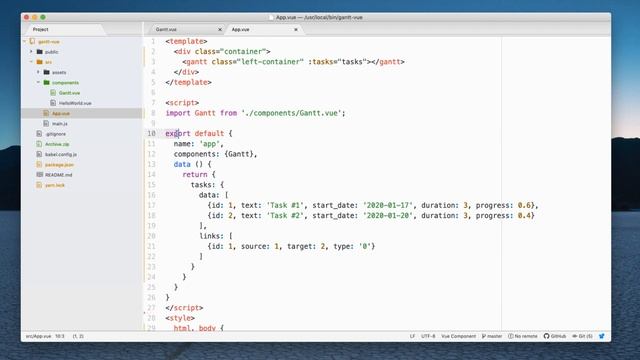Click the document icon in window title bar
The width and height of the screenshot is (640, 360).
click(x=271, y=18)
